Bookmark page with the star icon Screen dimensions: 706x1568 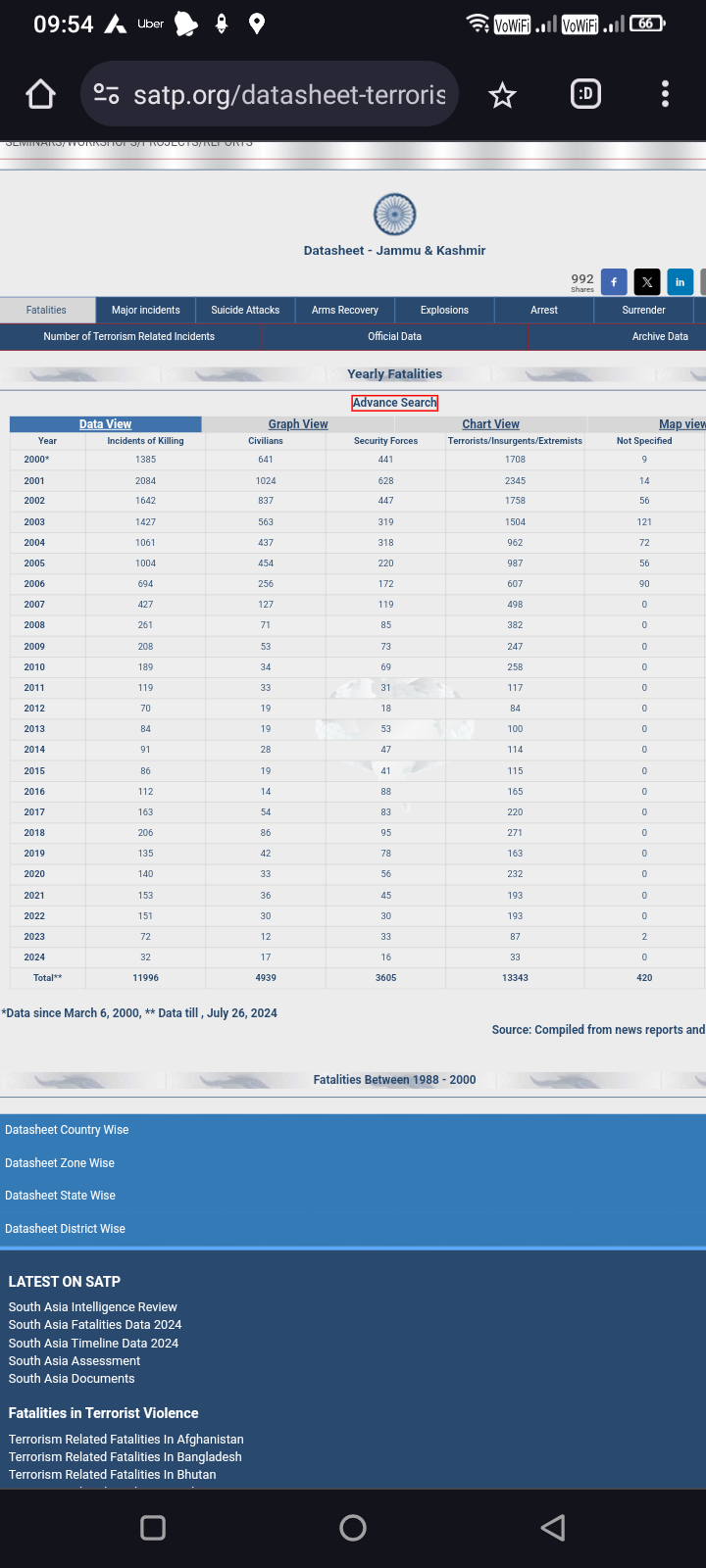click(502, 95)
